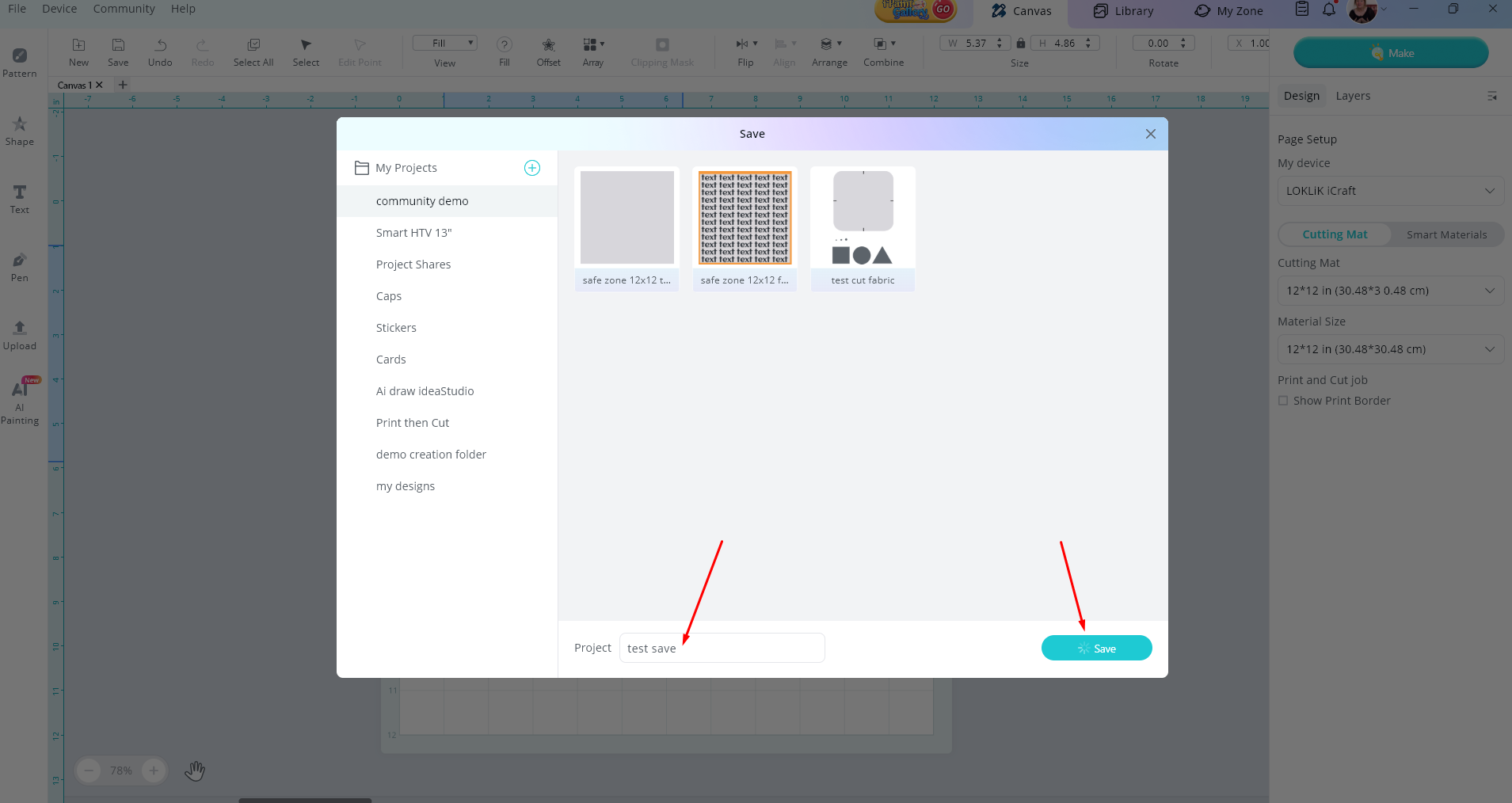Expand the My device dropdown
The height and width of the screenshot is (803, 1512).
click(x=1390, y=191)
